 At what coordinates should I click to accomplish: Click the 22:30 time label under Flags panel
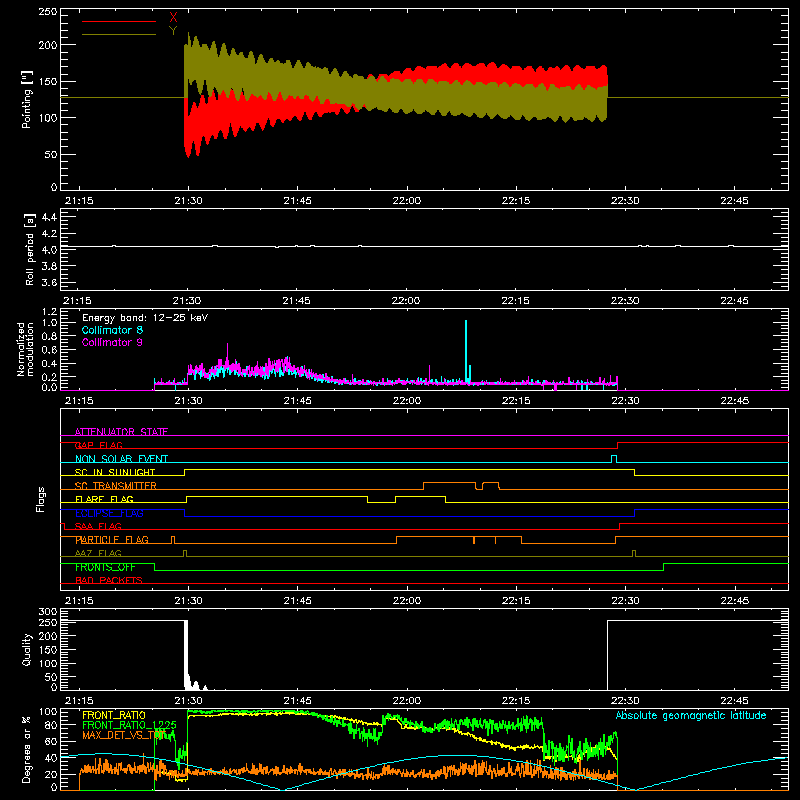[x=625, y=601]
